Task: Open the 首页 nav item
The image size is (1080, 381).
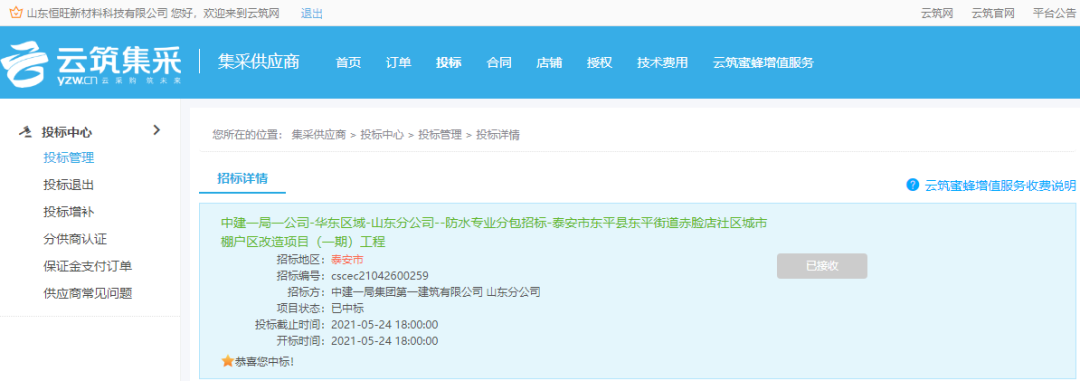Action: click(349, 63)
